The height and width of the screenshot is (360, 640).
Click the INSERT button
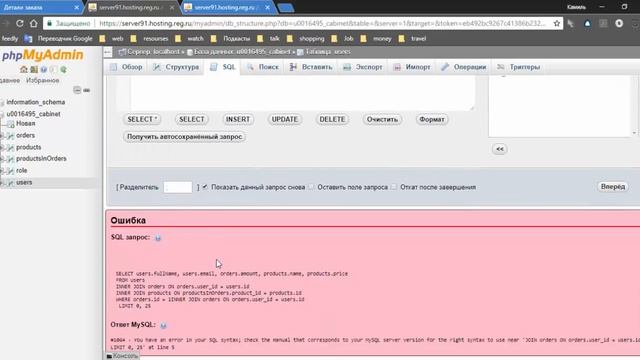238,119
